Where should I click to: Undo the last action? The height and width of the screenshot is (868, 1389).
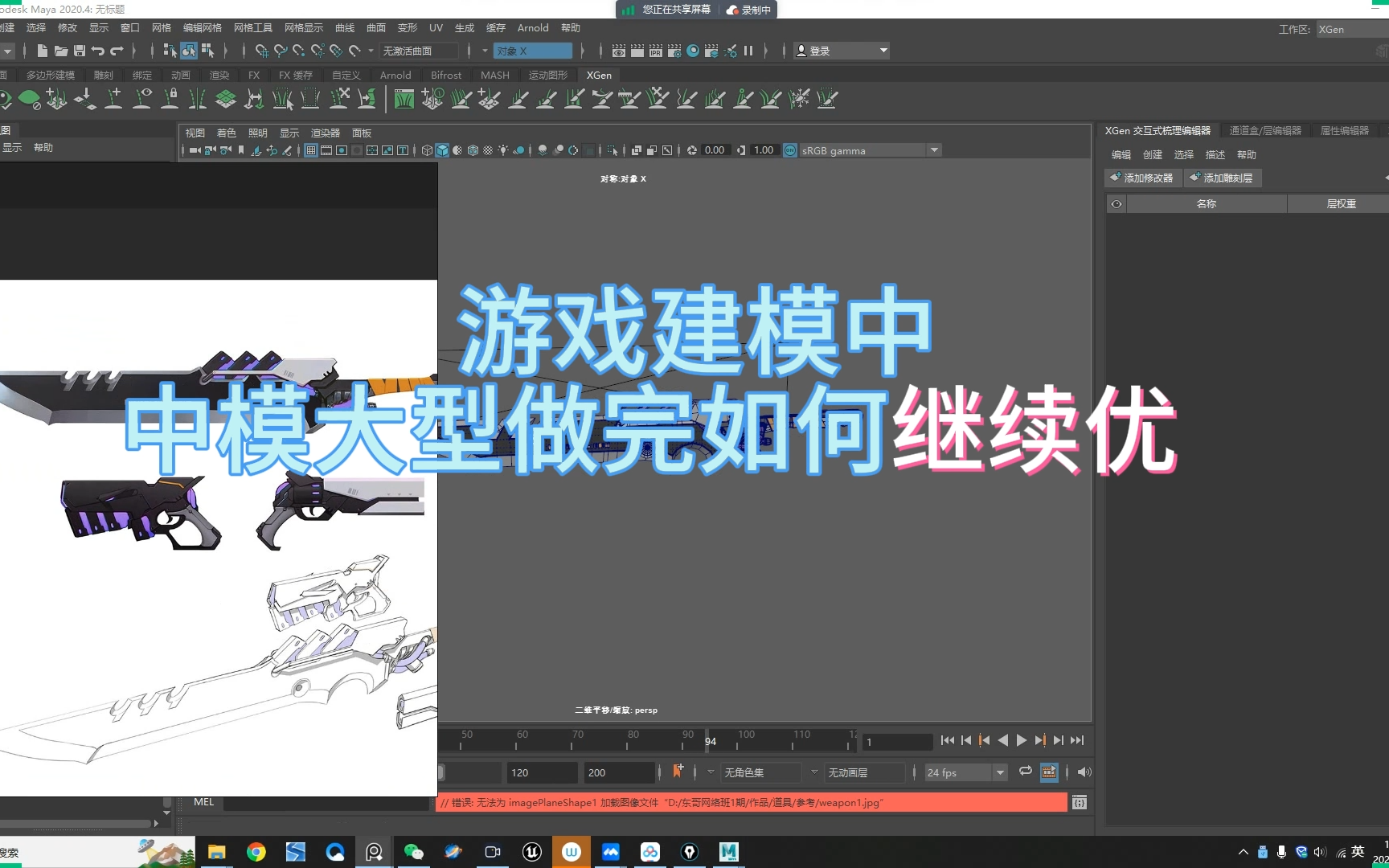(x=98, y=51)
